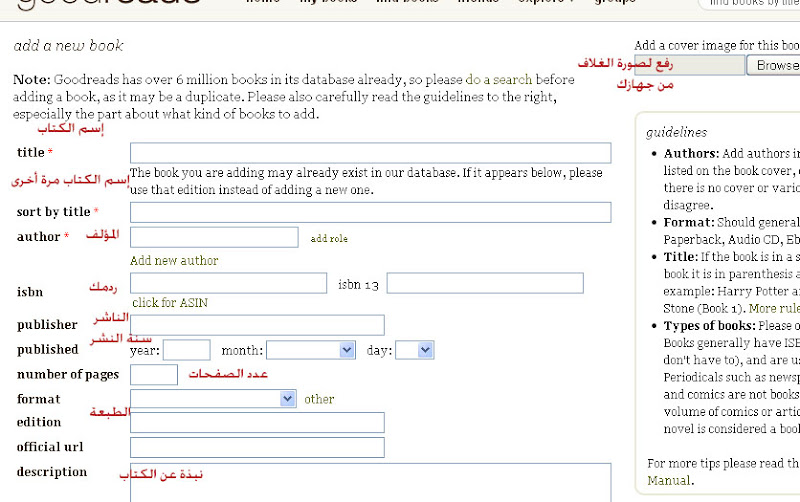Viewport: 800px width, 502px height.
Task: Click the title input field
Action: point(370,153)
